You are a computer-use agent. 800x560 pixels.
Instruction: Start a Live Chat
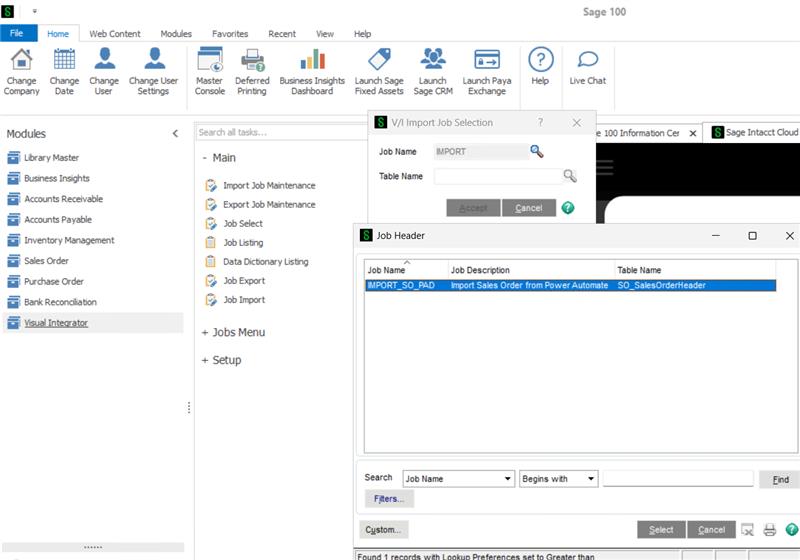coord(588,66)
